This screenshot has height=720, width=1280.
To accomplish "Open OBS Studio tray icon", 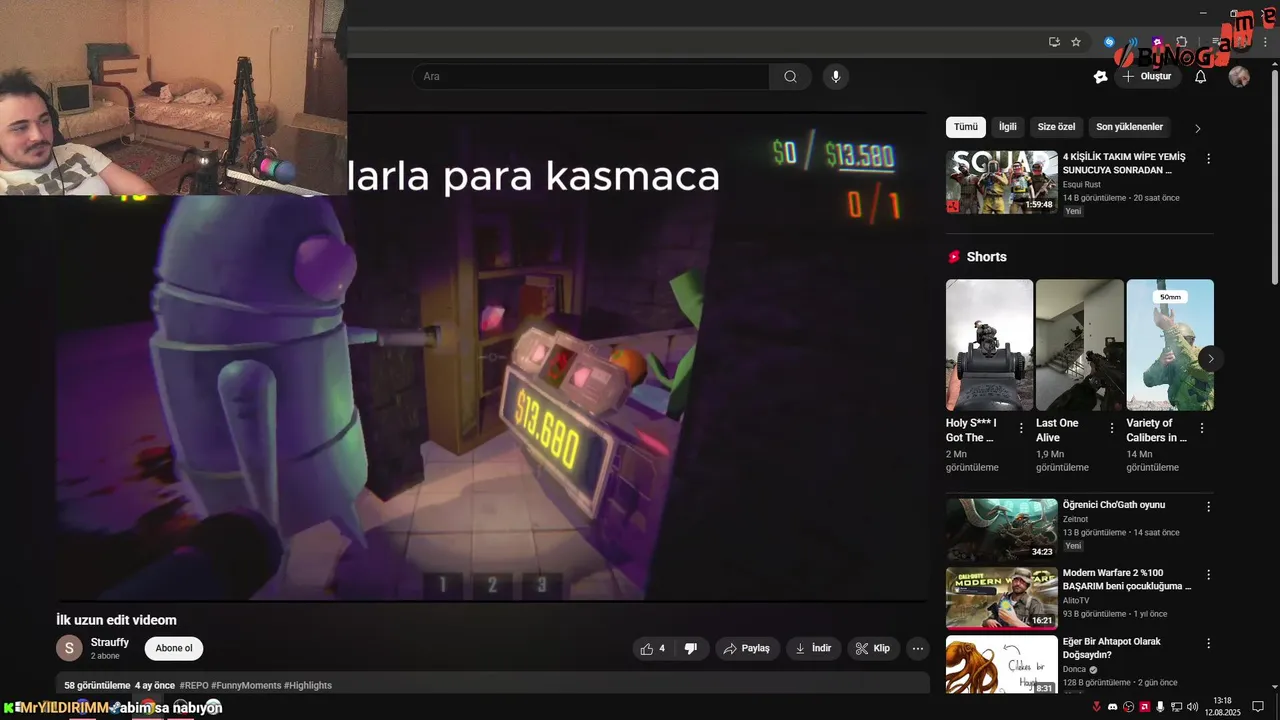I will (x=1128, y=707).
